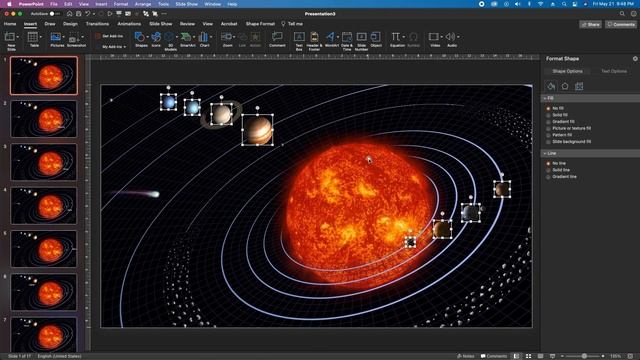
Task: Switch to Slide Sorter view icon
Action: (x=529, y=356)
